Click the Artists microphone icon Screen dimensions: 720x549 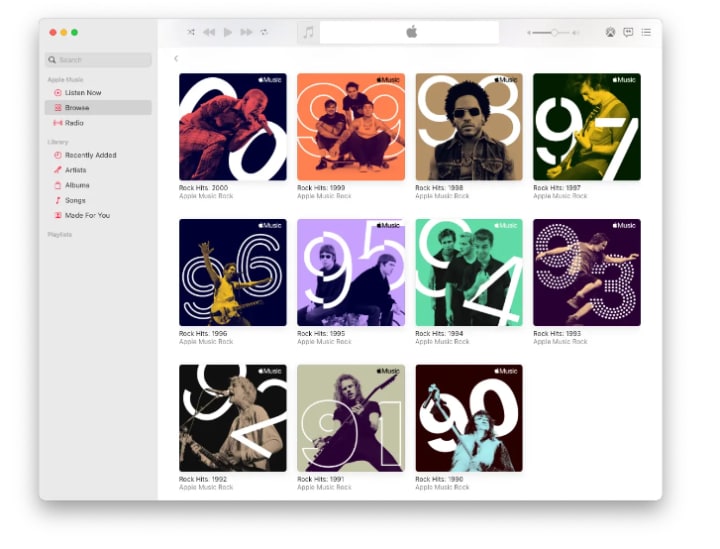pyautogui.click(x=58, y=170)
